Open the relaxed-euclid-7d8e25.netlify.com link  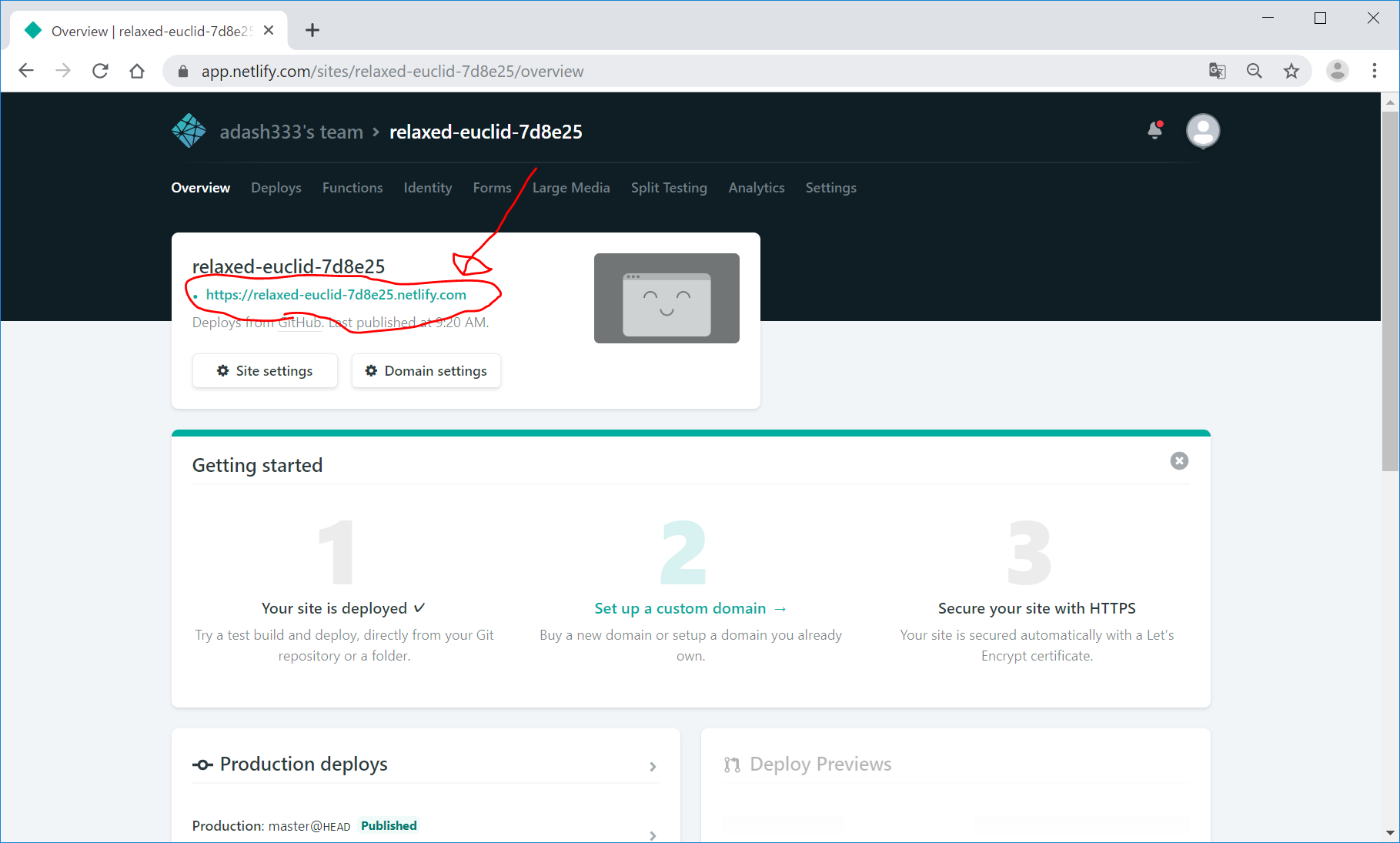pos(336,295)
